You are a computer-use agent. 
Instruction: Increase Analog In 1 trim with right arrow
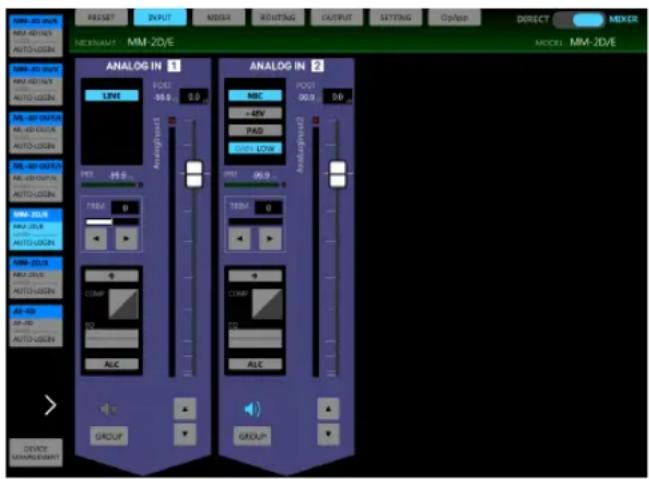pyautogui.click(x=126, y=238)
